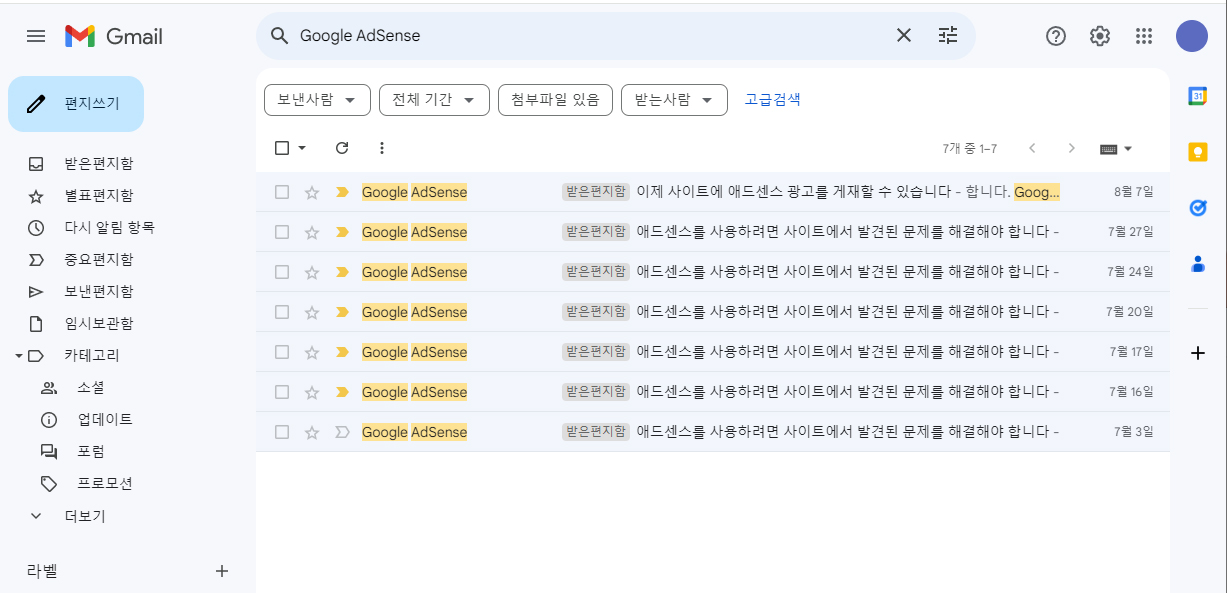Open Google Tasks in side panel
This screenshot has height=593, width=1227.
[x=1198, y=208]
